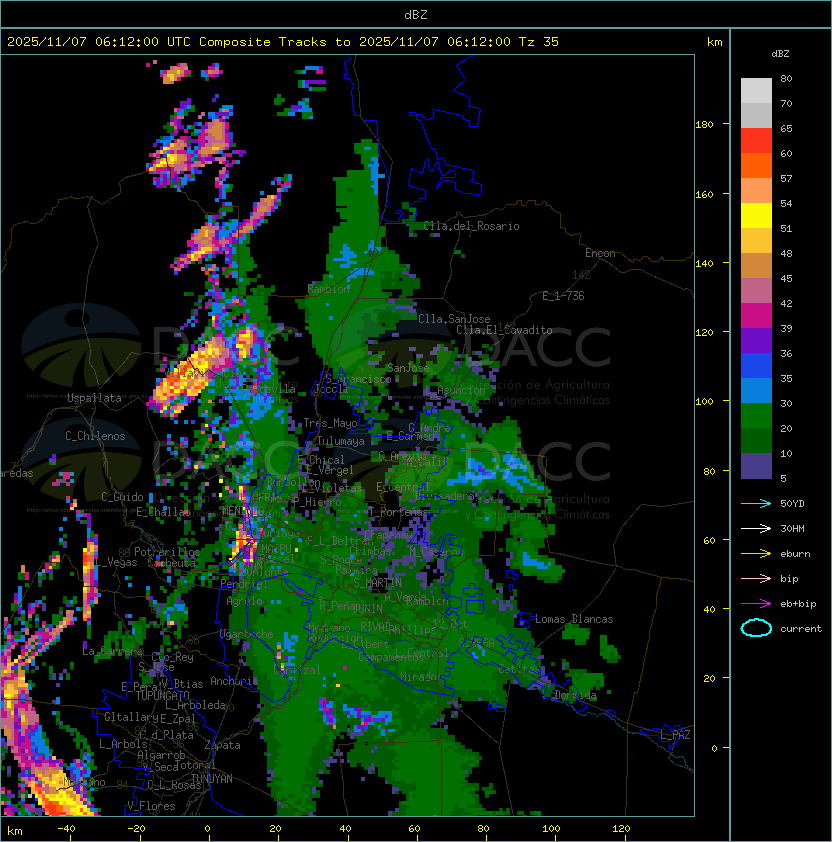The height and width of the screenshot is (842, 832).
Task: Click the Lomas_Blancas place label
Action: 574,619
